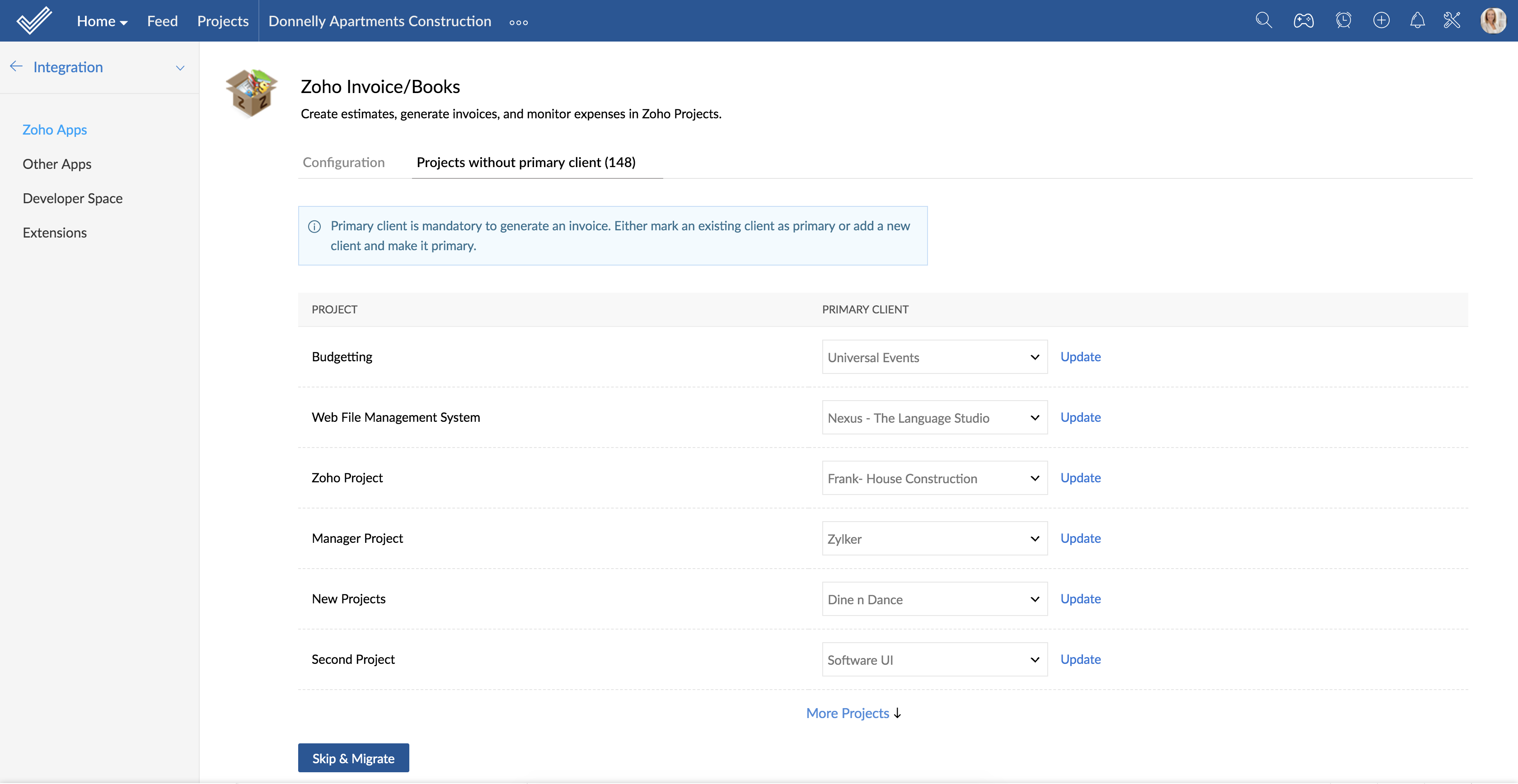Select Other Apps in sidebar

(57, 164)
